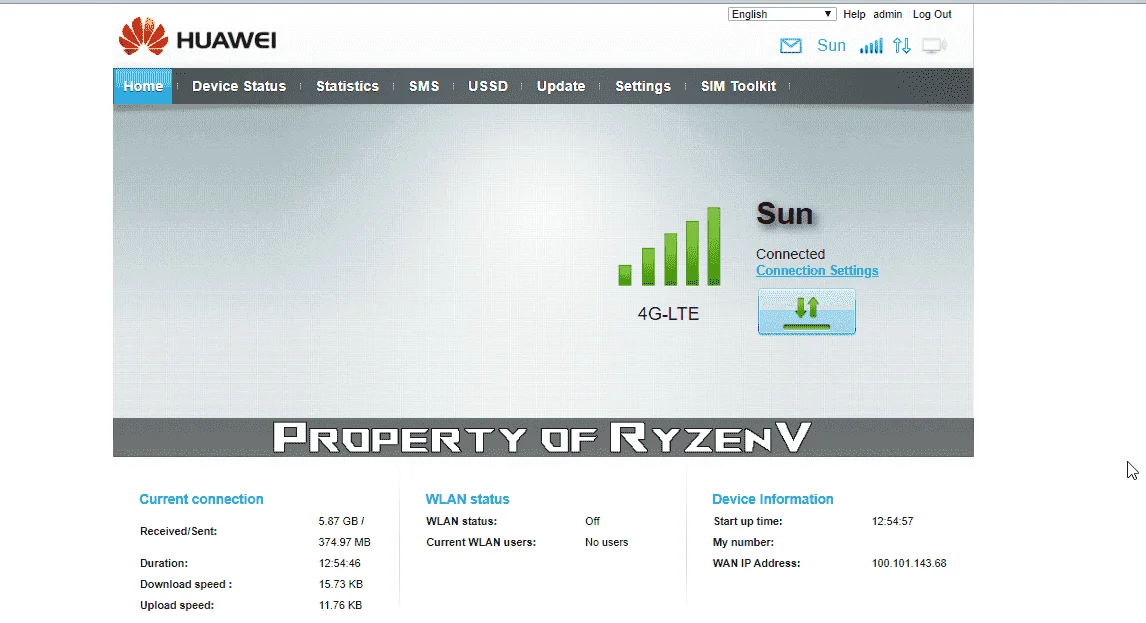This screenshot has width=1146, height=623.
Task: Click Log Out
Action: pyautogui.click(x=932, y=14)
